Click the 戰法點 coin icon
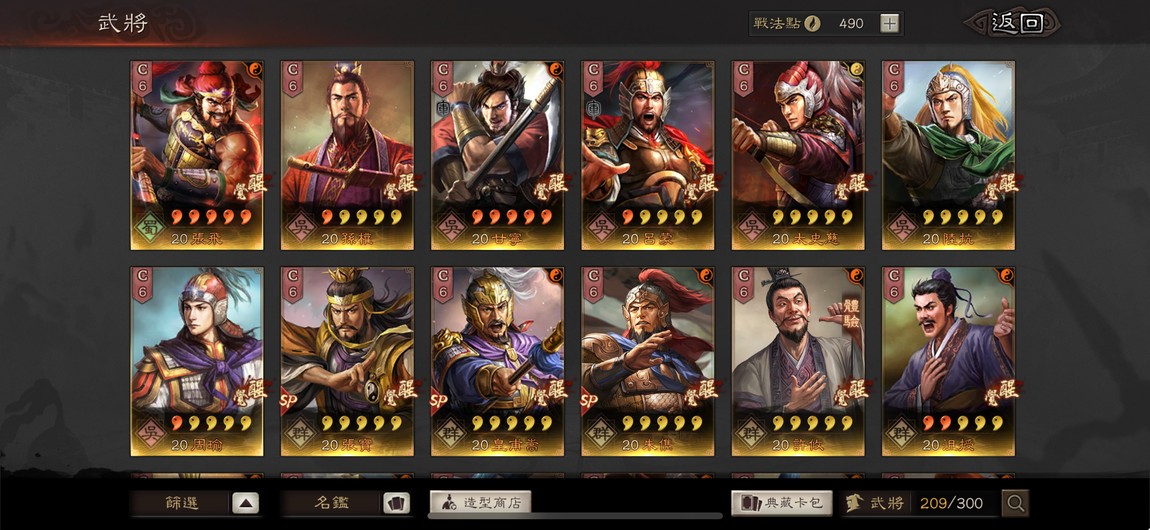The height and width of the screenshot is (530, 1150). click(811, 23)
